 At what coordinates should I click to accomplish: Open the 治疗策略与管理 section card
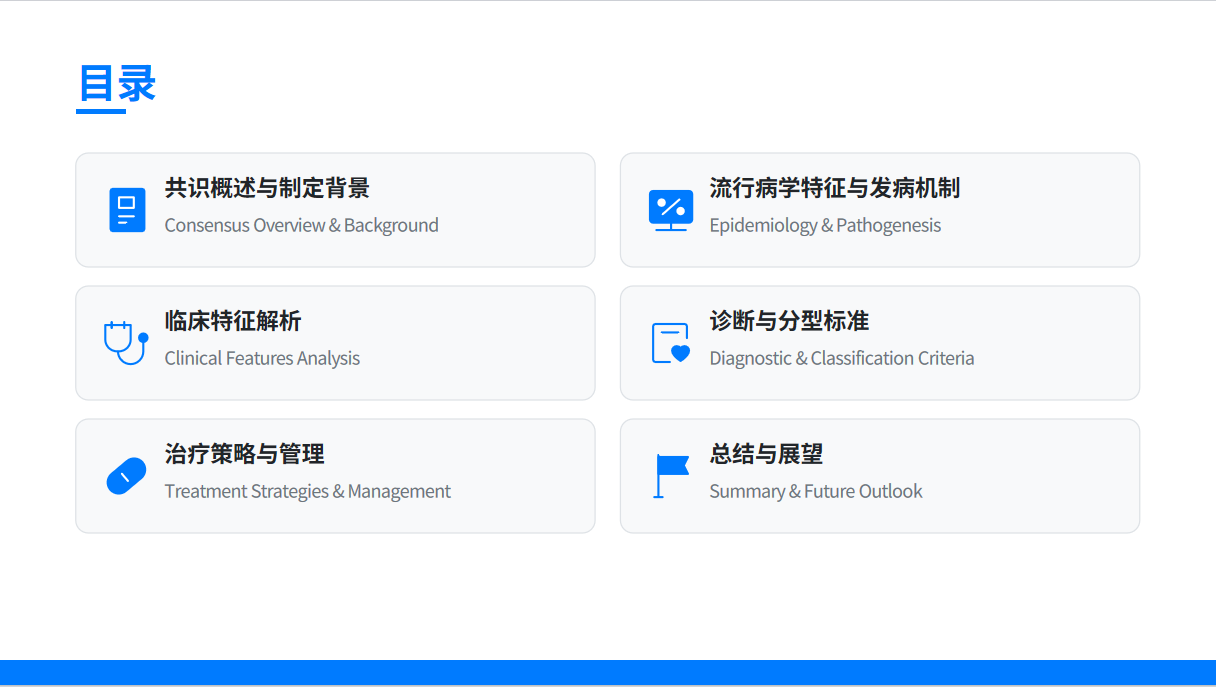point(335,475)
